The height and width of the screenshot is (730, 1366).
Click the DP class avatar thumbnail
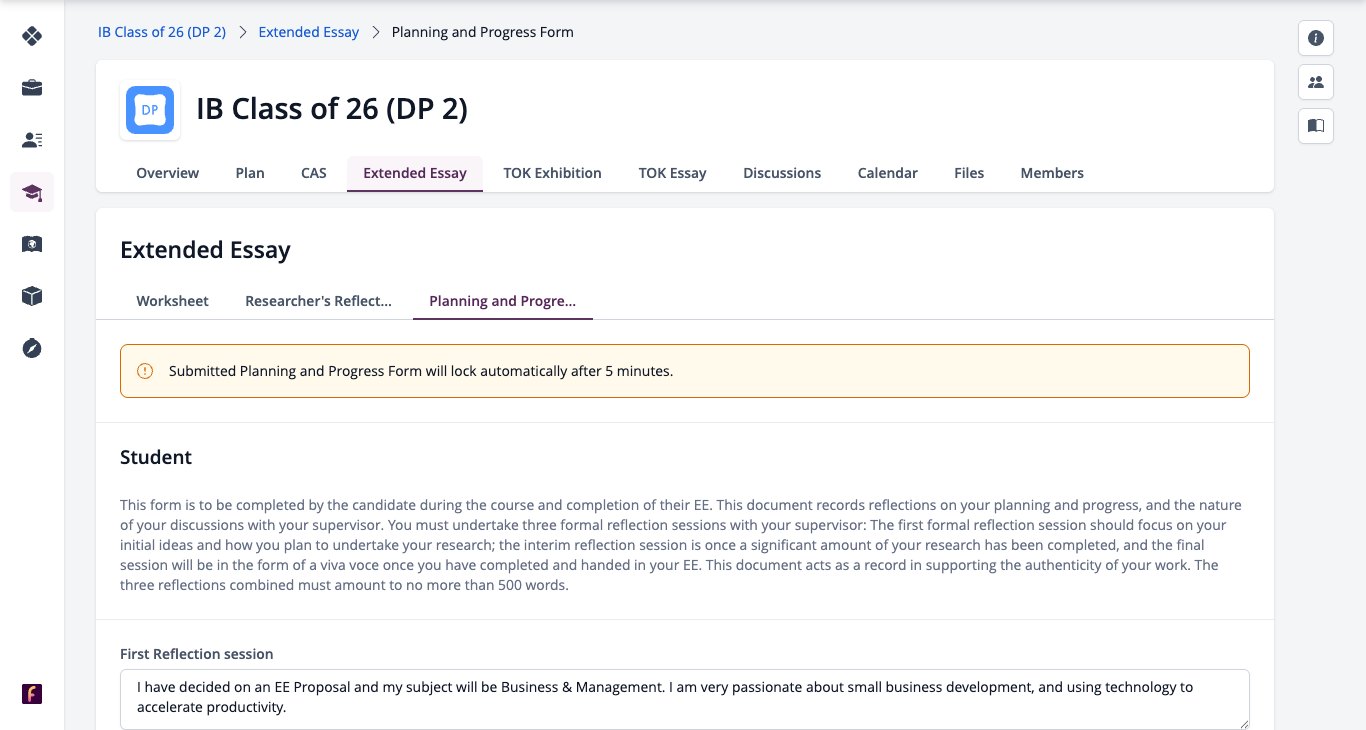click(150, 110)
